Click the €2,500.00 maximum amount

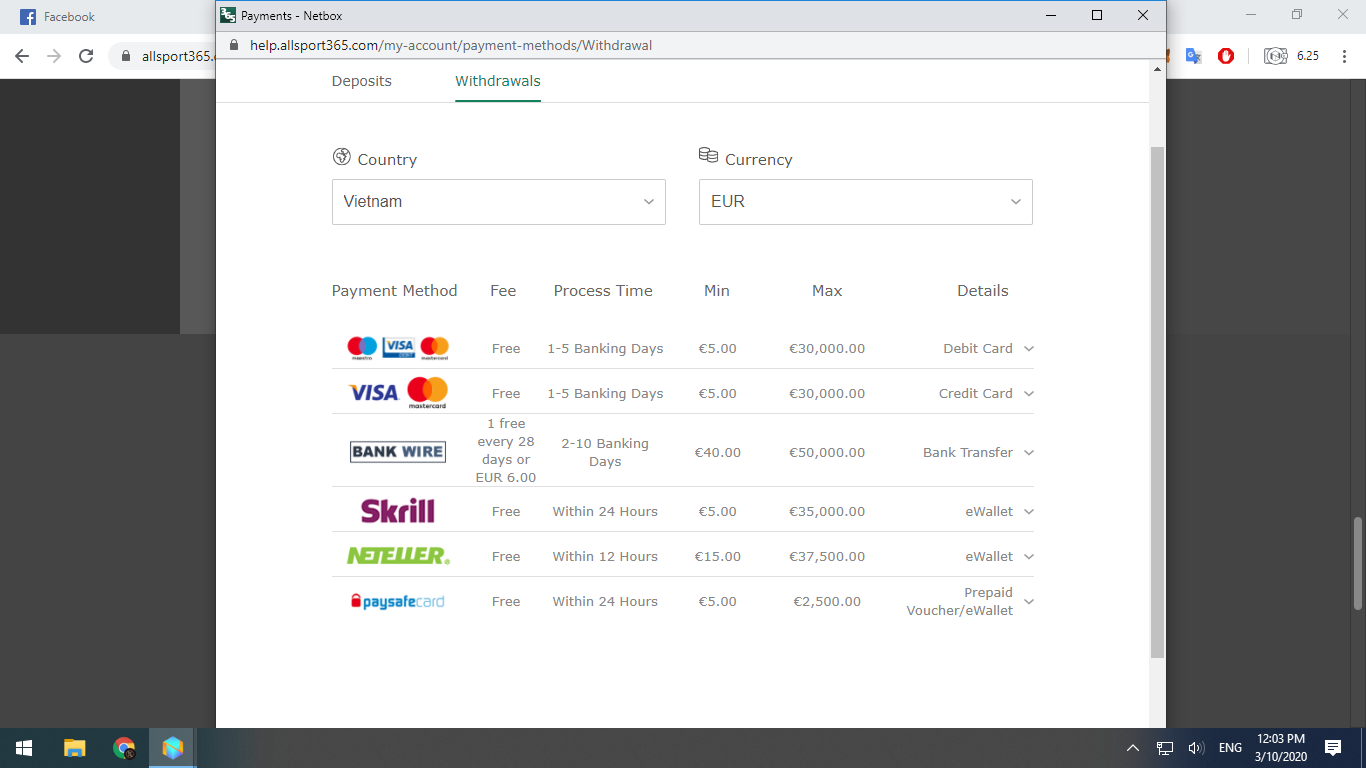click(x=827, y=602)
